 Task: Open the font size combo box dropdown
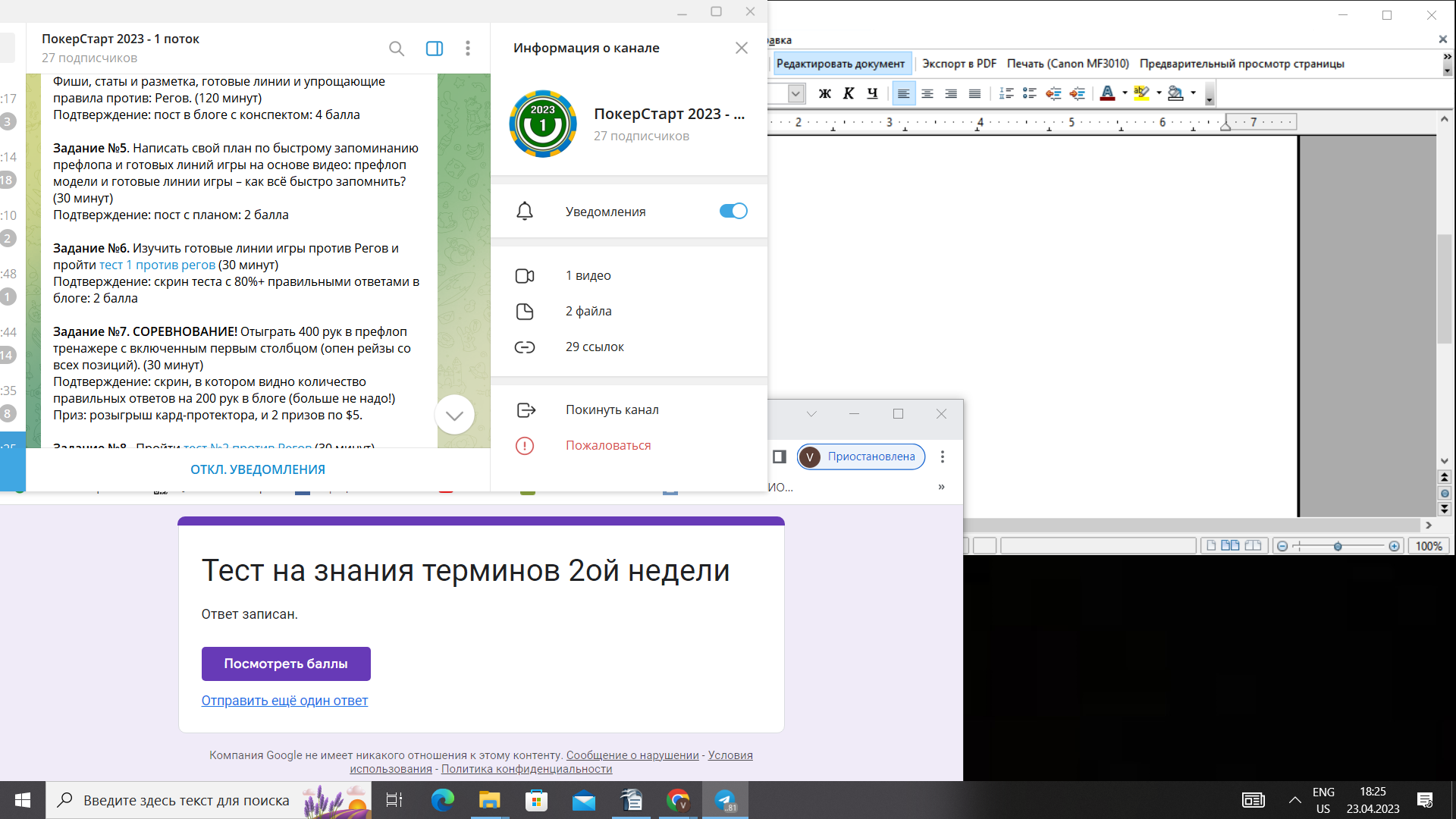[x=795, y=93]
